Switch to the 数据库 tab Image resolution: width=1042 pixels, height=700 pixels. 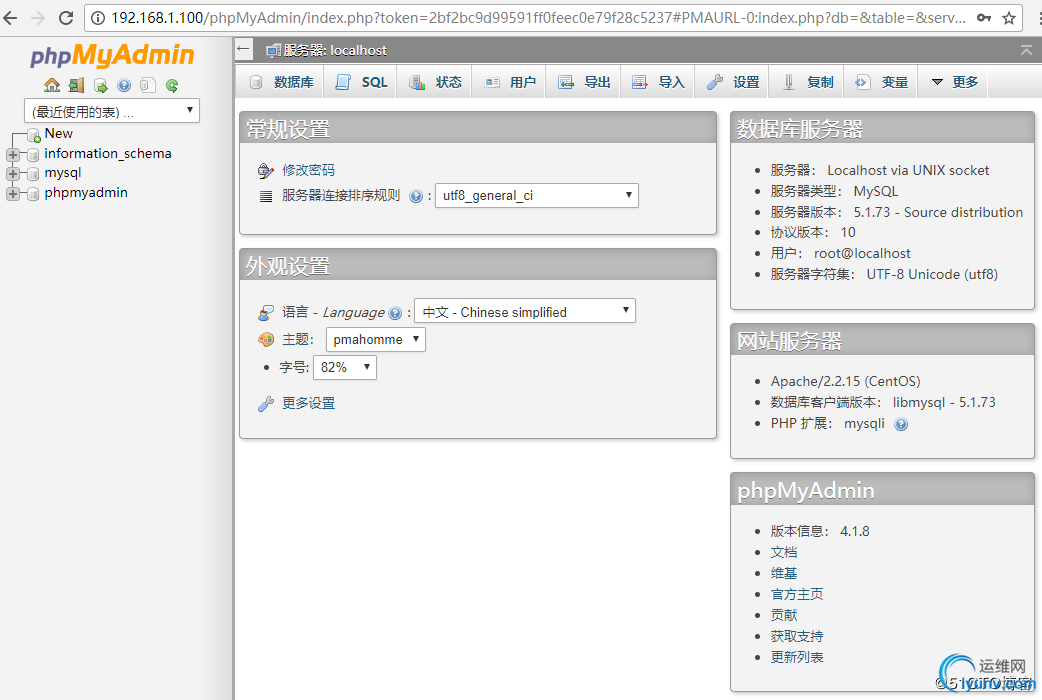(282, 82)
